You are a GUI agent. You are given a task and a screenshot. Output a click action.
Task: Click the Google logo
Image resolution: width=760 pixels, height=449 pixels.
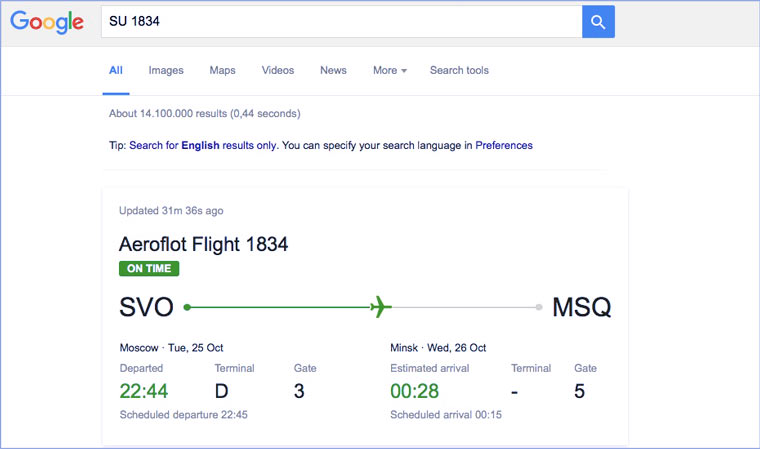[x=47, y=22]
